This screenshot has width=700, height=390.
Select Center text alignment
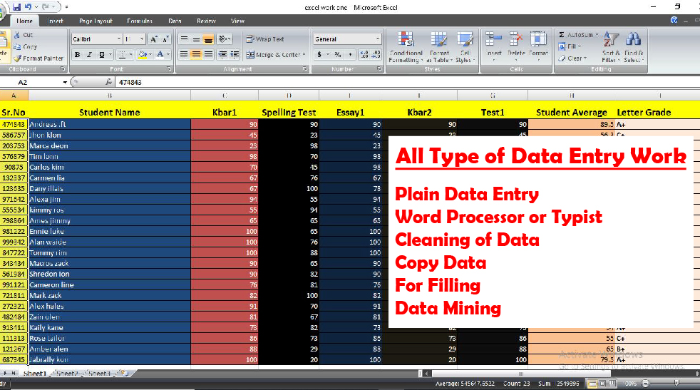pyautogui.click(x=196, y=54)
